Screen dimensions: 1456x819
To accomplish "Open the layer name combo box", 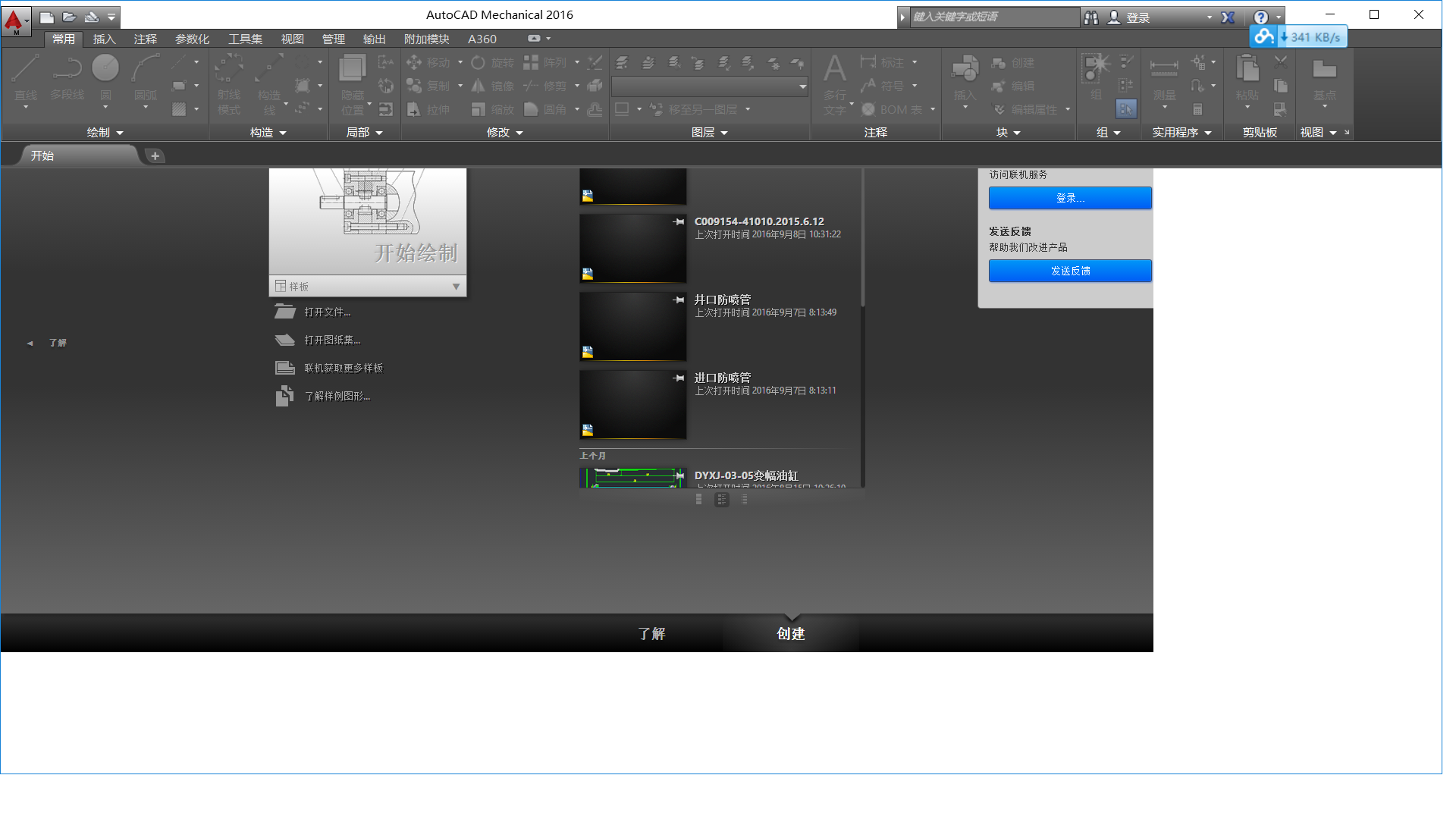I will [x=710, y=86].
